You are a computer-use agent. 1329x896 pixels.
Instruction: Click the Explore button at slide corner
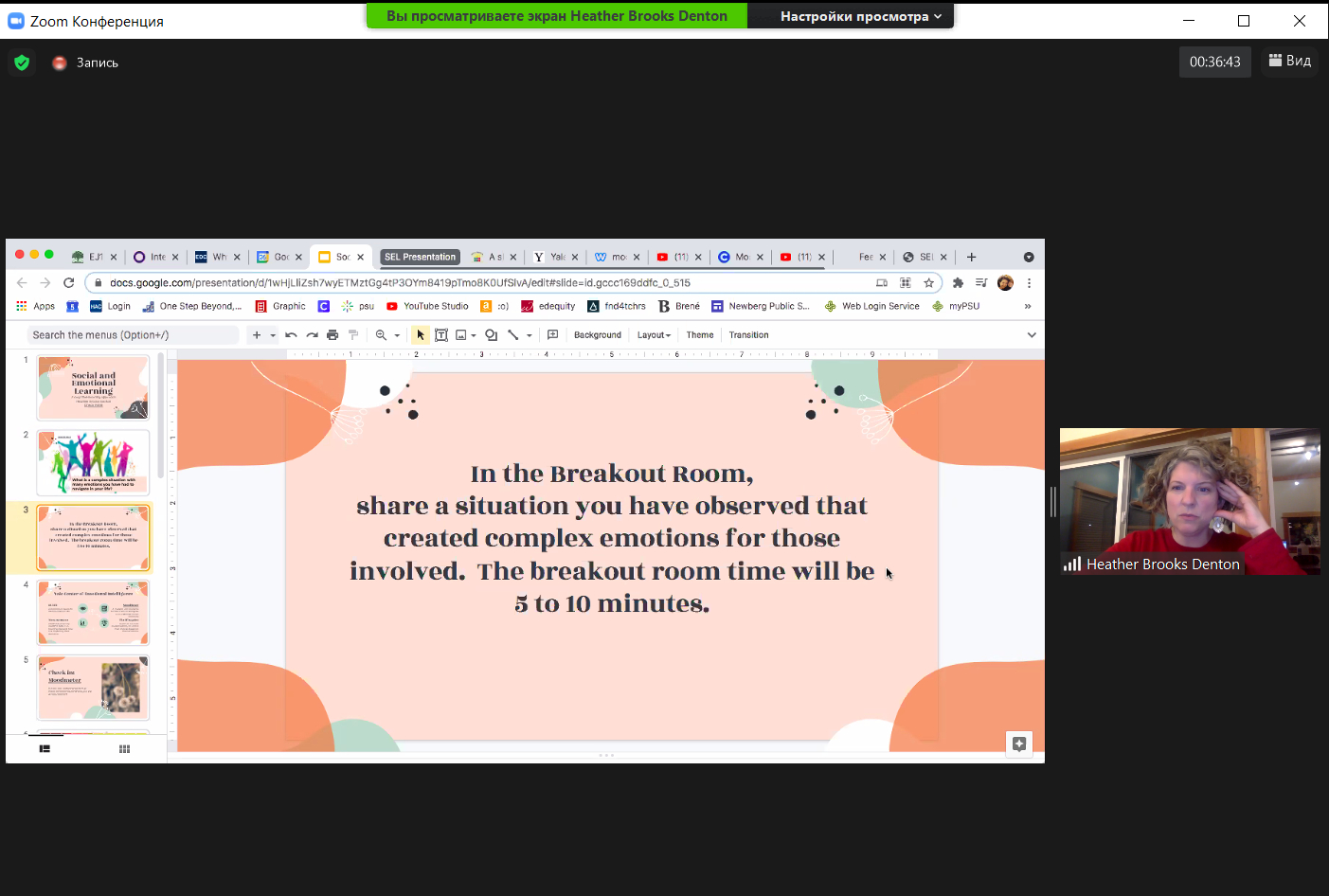click(x=1019, y=744)
